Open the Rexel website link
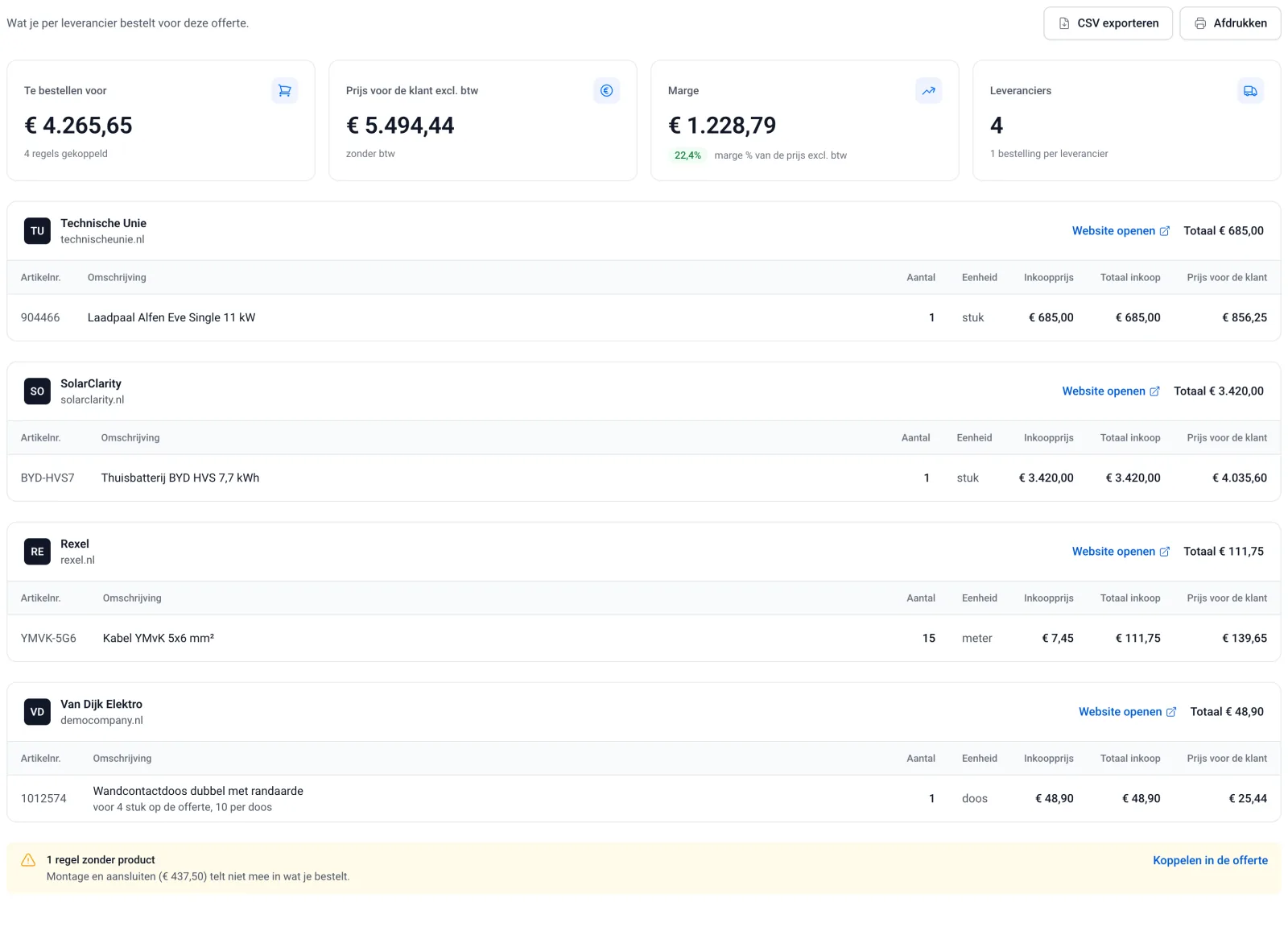The width and height of the screenshot is (1288, 927). pyautogui.click(x=1121, y=552)
